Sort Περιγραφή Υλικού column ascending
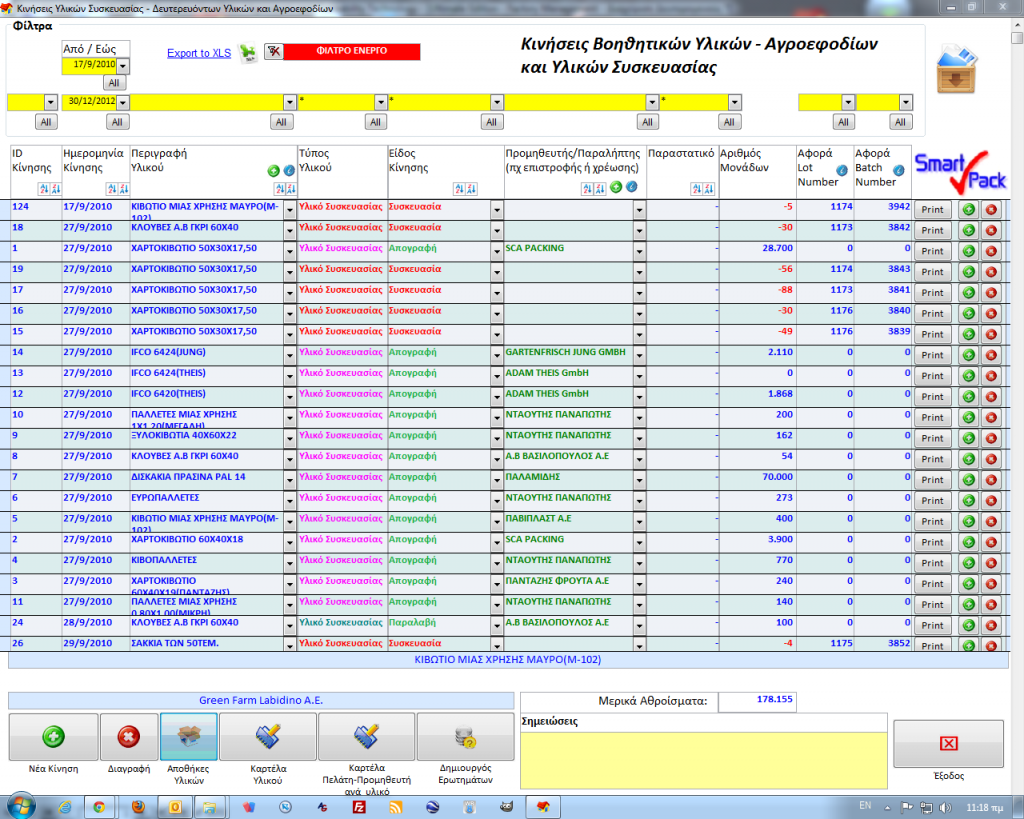 tap(280, 189)
